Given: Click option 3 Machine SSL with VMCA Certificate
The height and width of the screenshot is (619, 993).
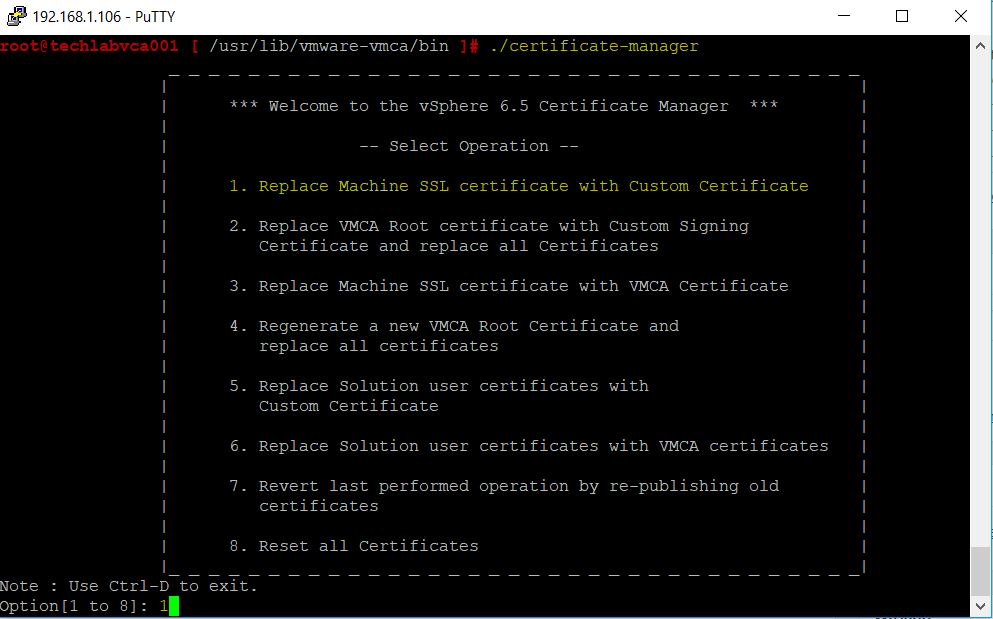Looking at the screenshot, I should 509,286.
